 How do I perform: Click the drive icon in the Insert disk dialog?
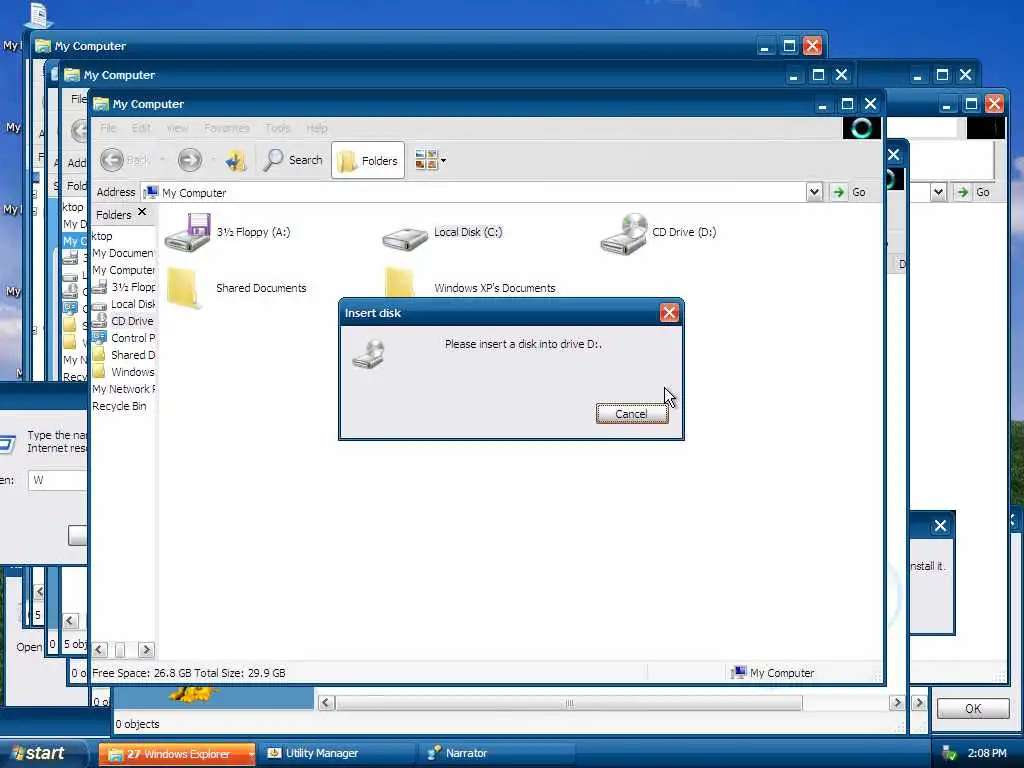coord(369,354)
